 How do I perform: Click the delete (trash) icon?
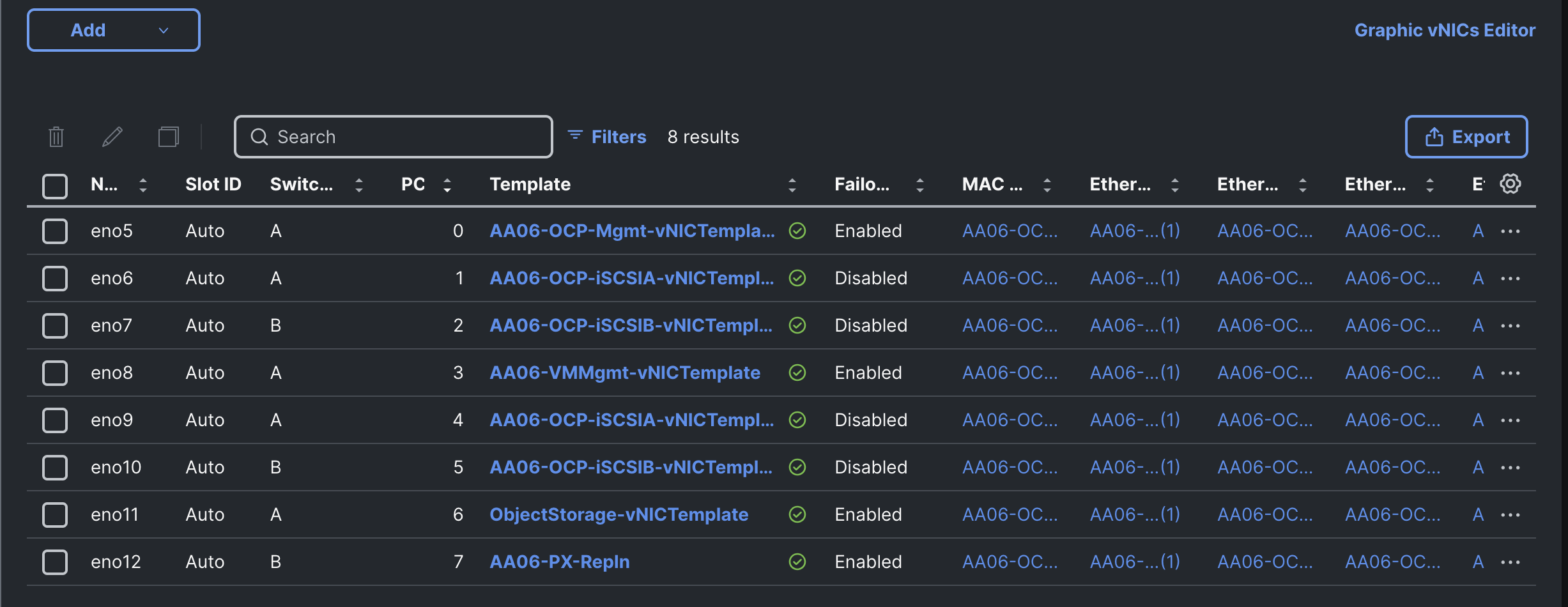(55, 136)
